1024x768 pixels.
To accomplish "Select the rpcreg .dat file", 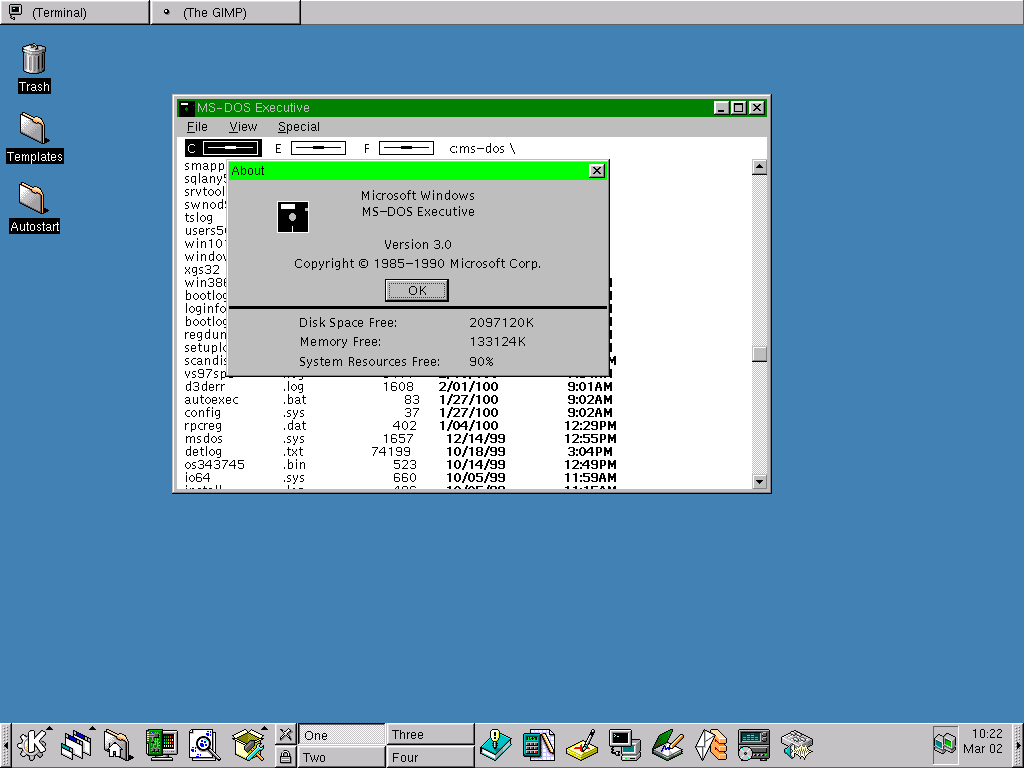I will point(400,426).
